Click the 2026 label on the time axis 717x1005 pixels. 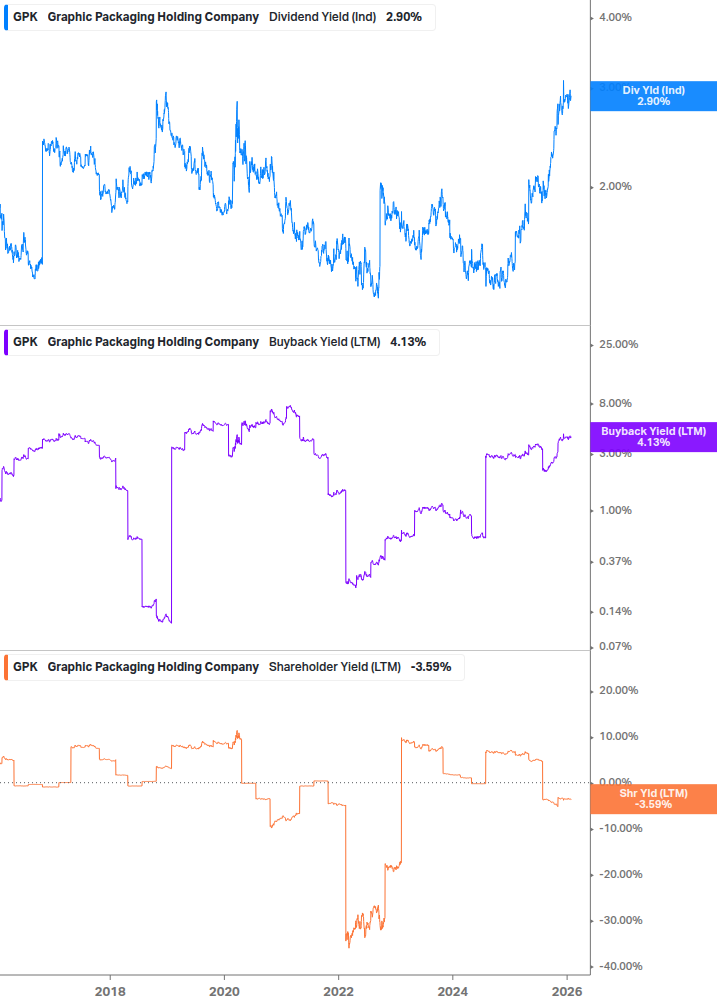click(x=567, y=992)
